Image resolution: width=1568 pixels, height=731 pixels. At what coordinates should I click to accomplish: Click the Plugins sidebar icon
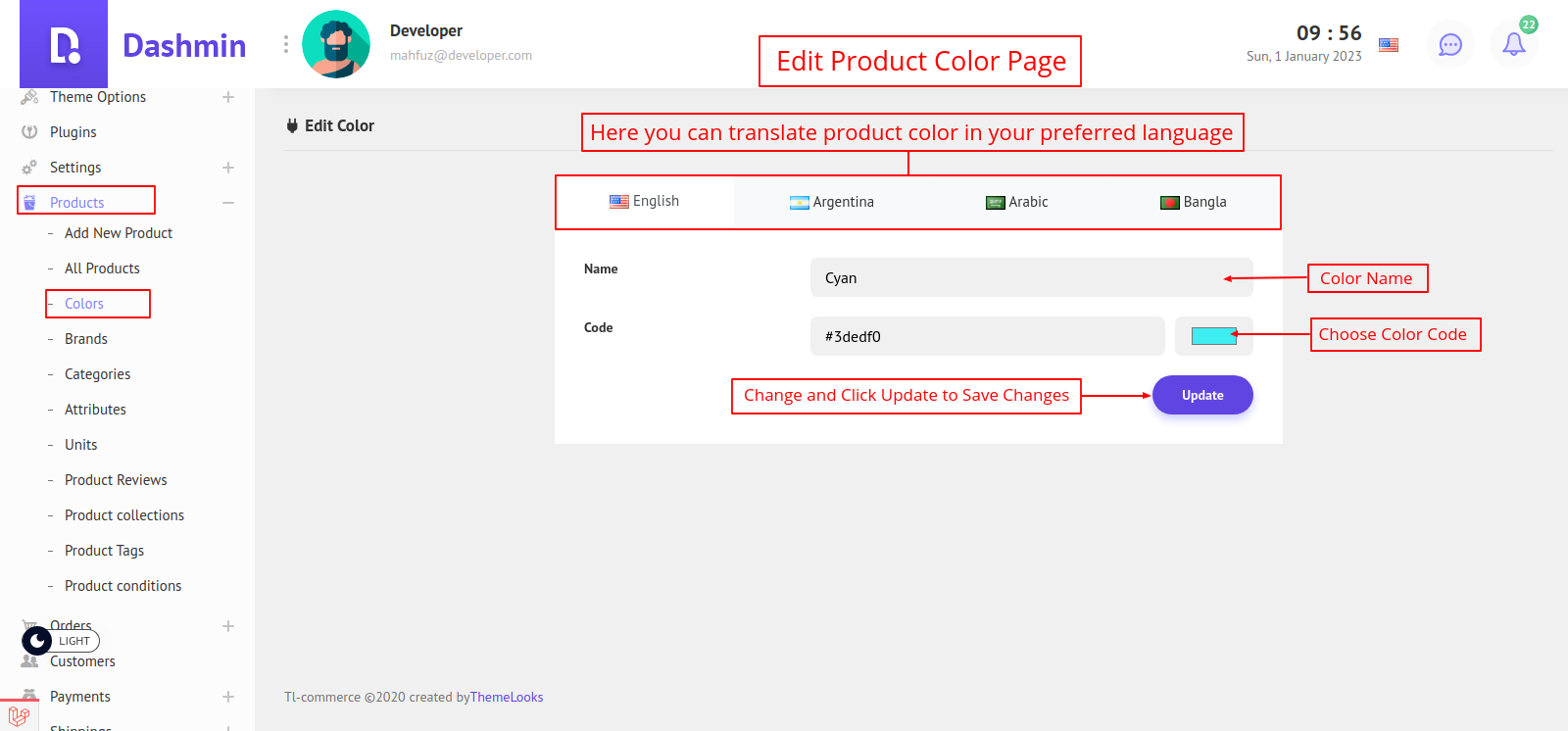point(29,132)
